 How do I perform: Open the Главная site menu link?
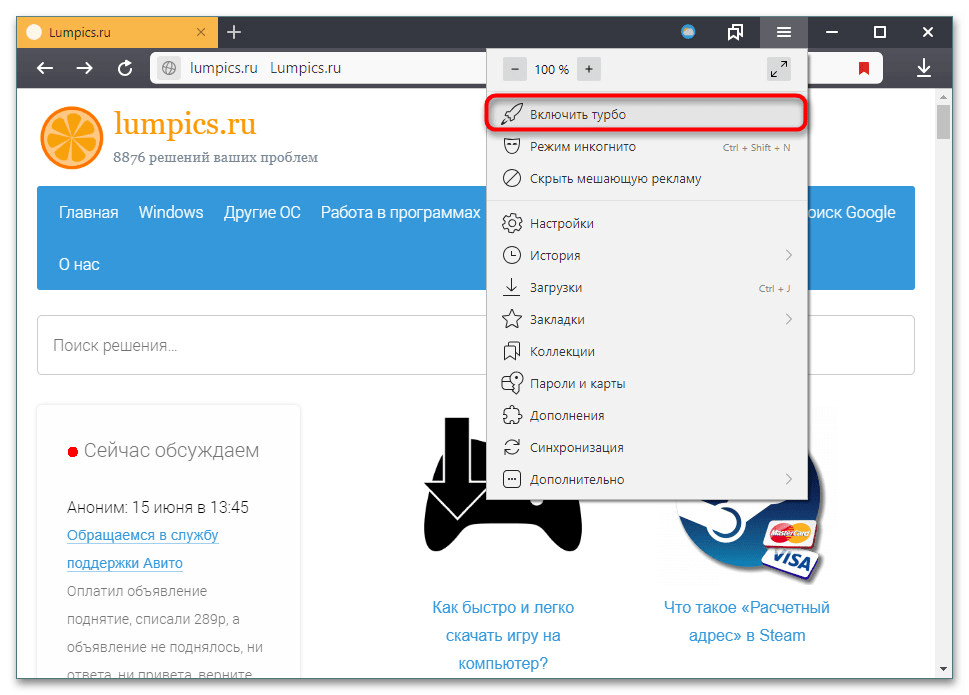88,213
